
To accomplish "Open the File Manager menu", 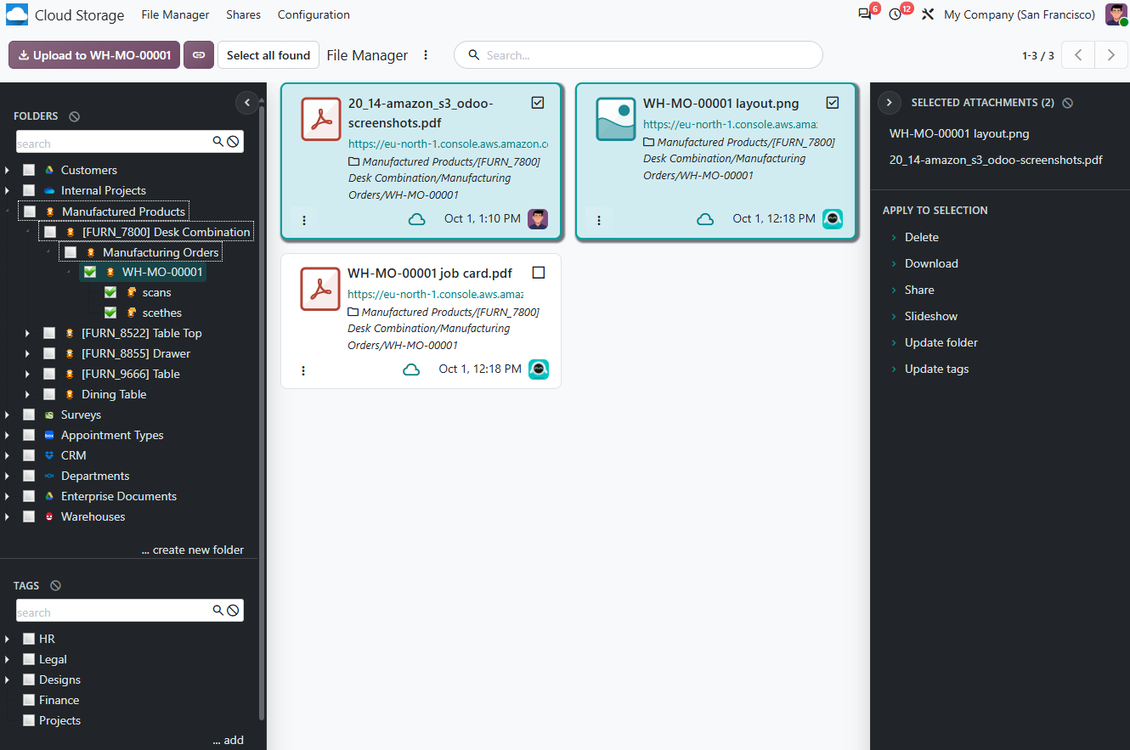I will pos(175,14).
